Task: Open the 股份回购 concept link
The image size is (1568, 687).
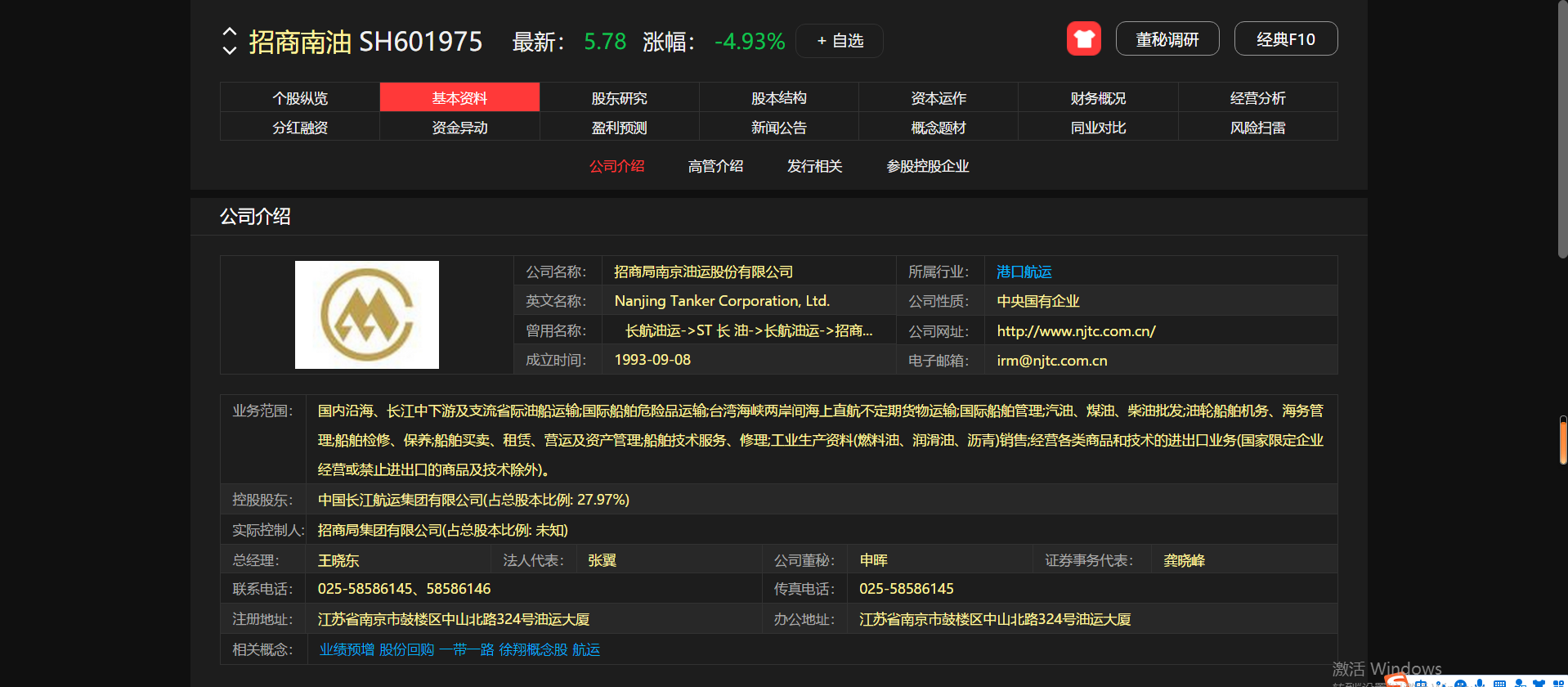Action: coord(406,649)
